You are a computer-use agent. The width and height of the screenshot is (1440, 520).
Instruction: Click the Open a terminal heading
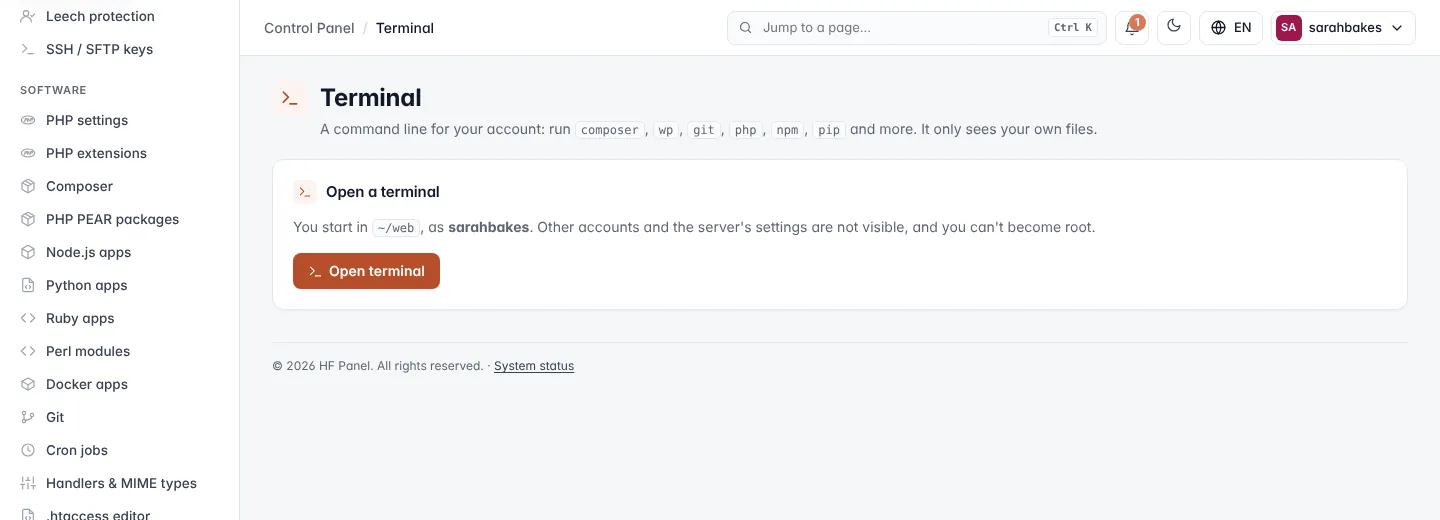[x=383, y=192]
